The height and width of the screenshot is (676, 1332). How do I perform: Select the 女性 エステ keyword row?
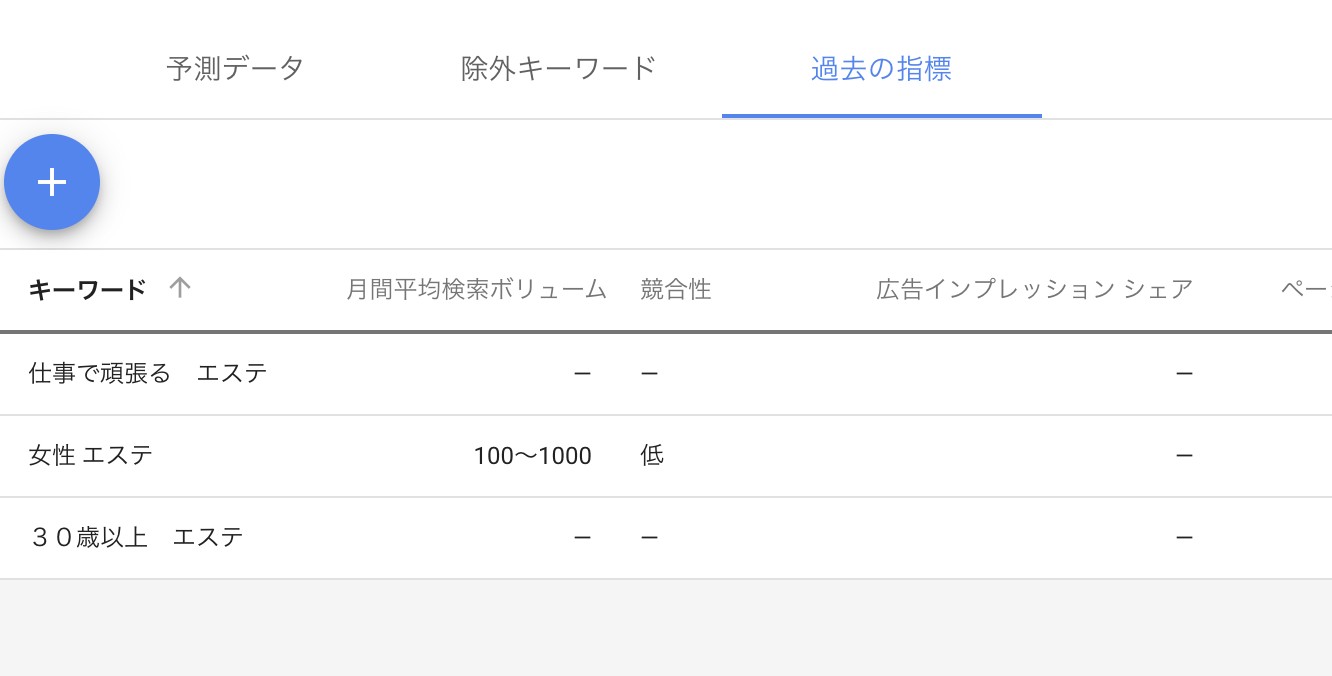click(666, 456)
